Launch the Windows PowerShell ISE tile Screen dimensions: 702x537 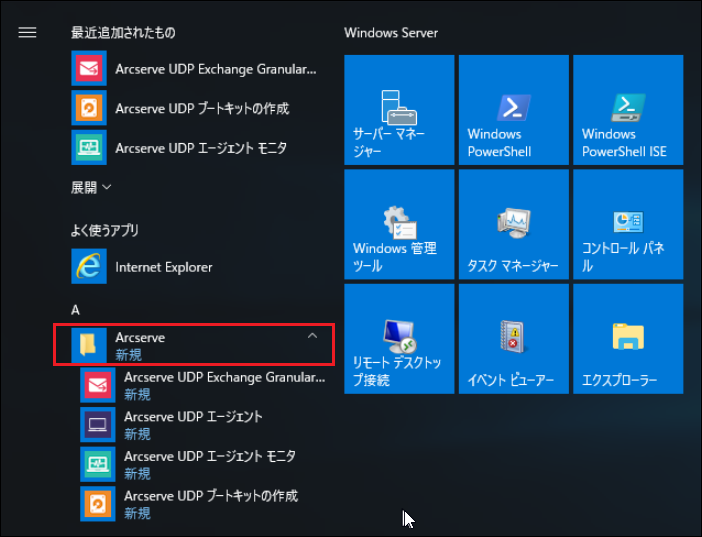(x=628, y=110)
